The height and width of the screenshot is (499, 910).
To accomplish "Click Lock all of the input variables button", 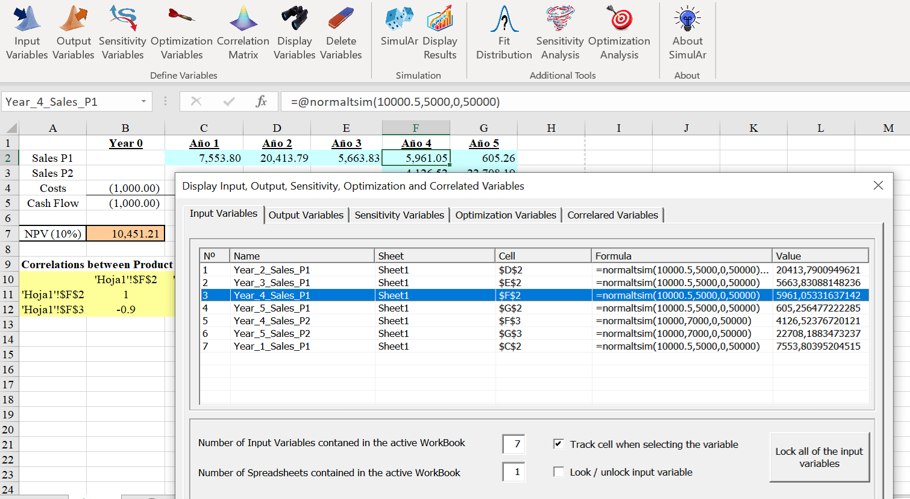I will 819,457.
